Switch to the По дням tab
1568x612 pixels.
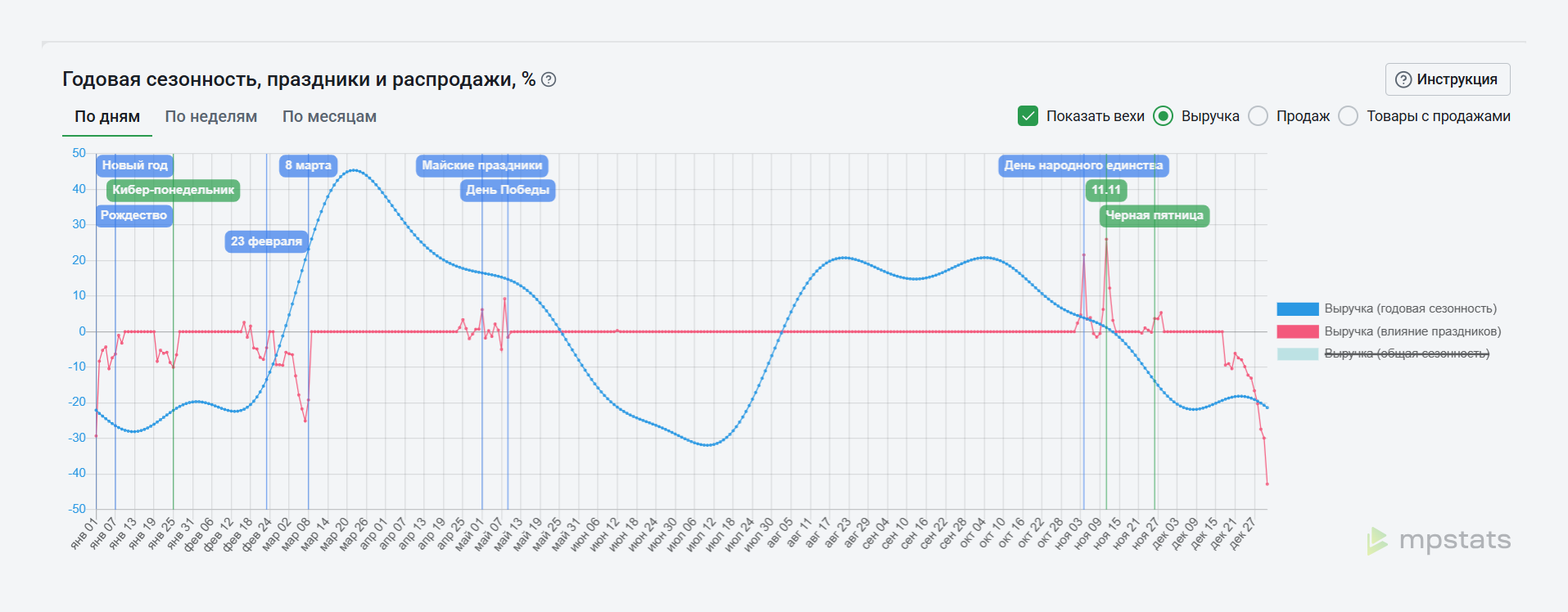(107, 116)
